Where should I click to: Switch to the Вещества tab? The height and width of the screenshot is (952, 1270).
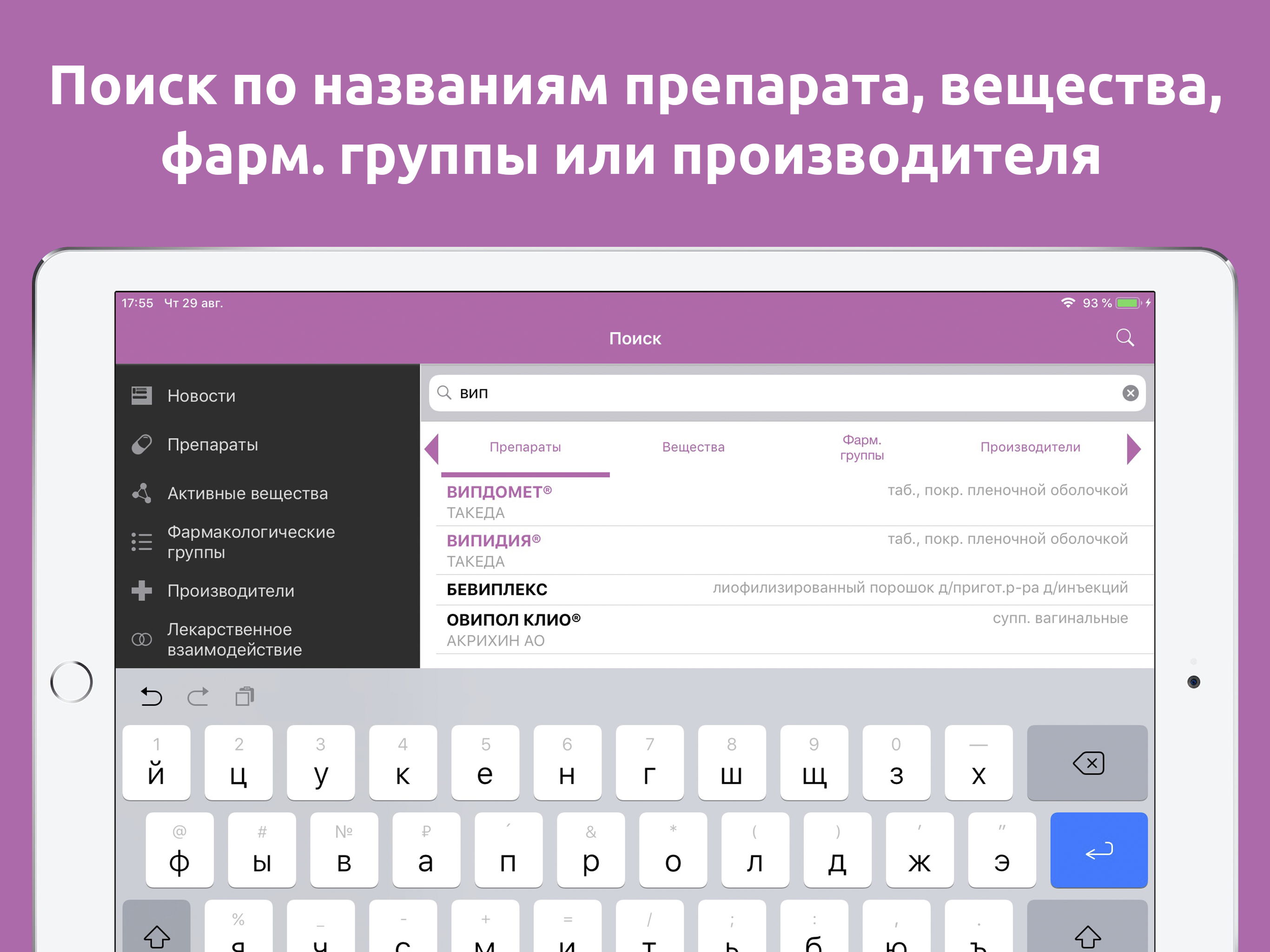[693, 447]
